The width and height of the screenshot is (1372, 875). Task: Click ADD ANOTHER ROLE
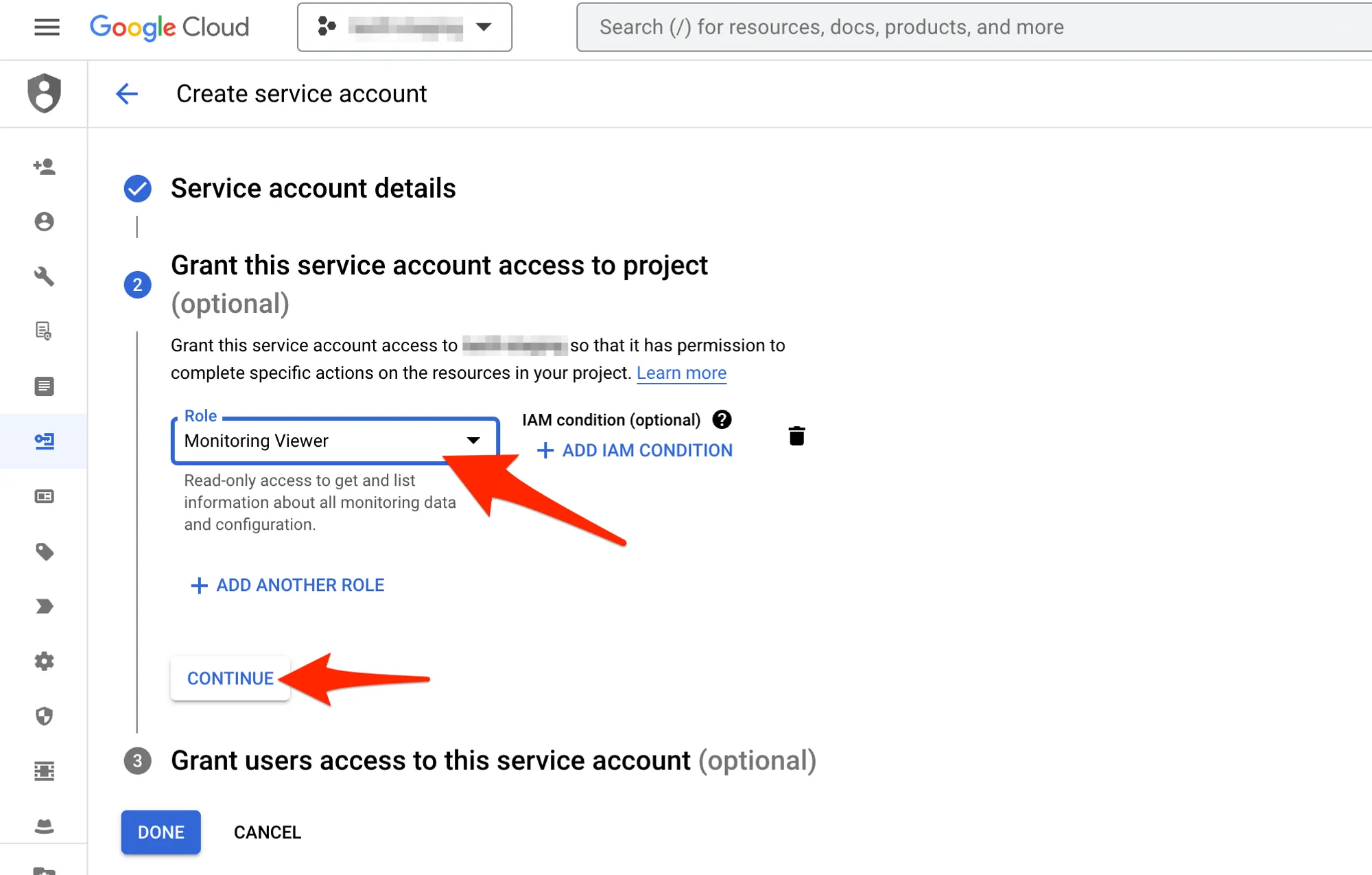click(x=287, y=585)
